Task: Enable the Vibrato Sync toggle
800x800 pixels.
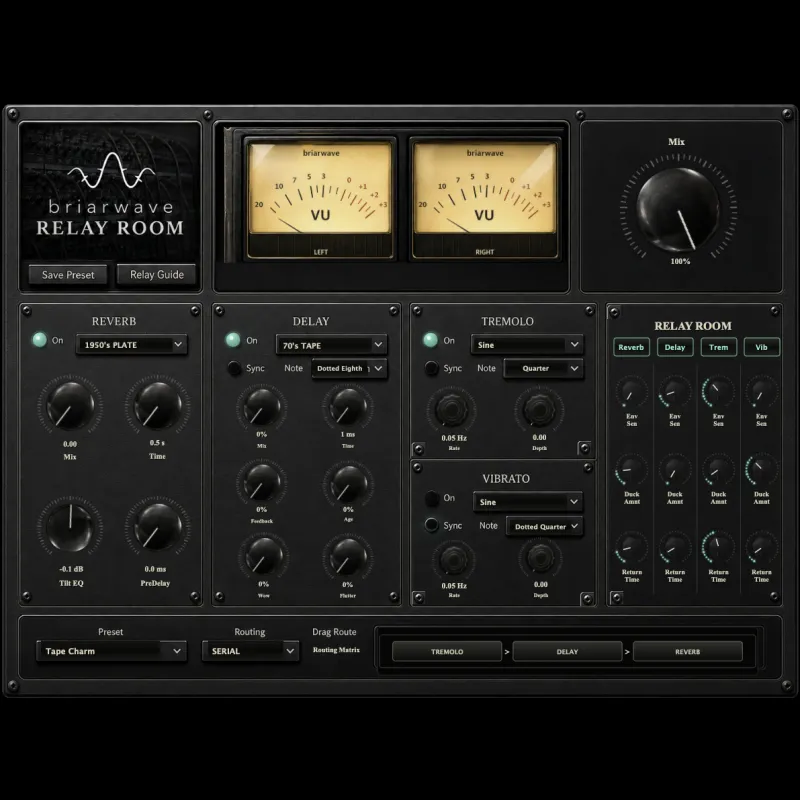Action: tap(432, 525)
